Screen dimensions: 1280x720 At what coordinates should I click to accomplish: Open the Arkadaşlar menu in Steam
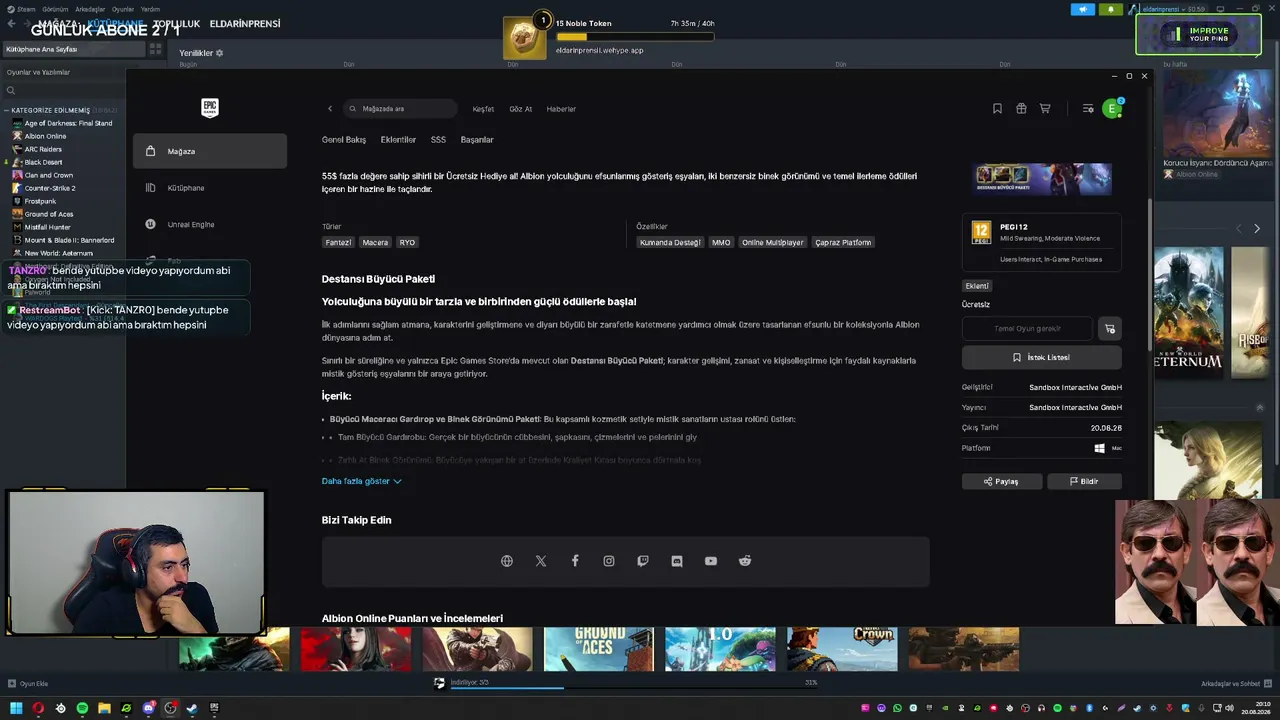pos(90,9)
